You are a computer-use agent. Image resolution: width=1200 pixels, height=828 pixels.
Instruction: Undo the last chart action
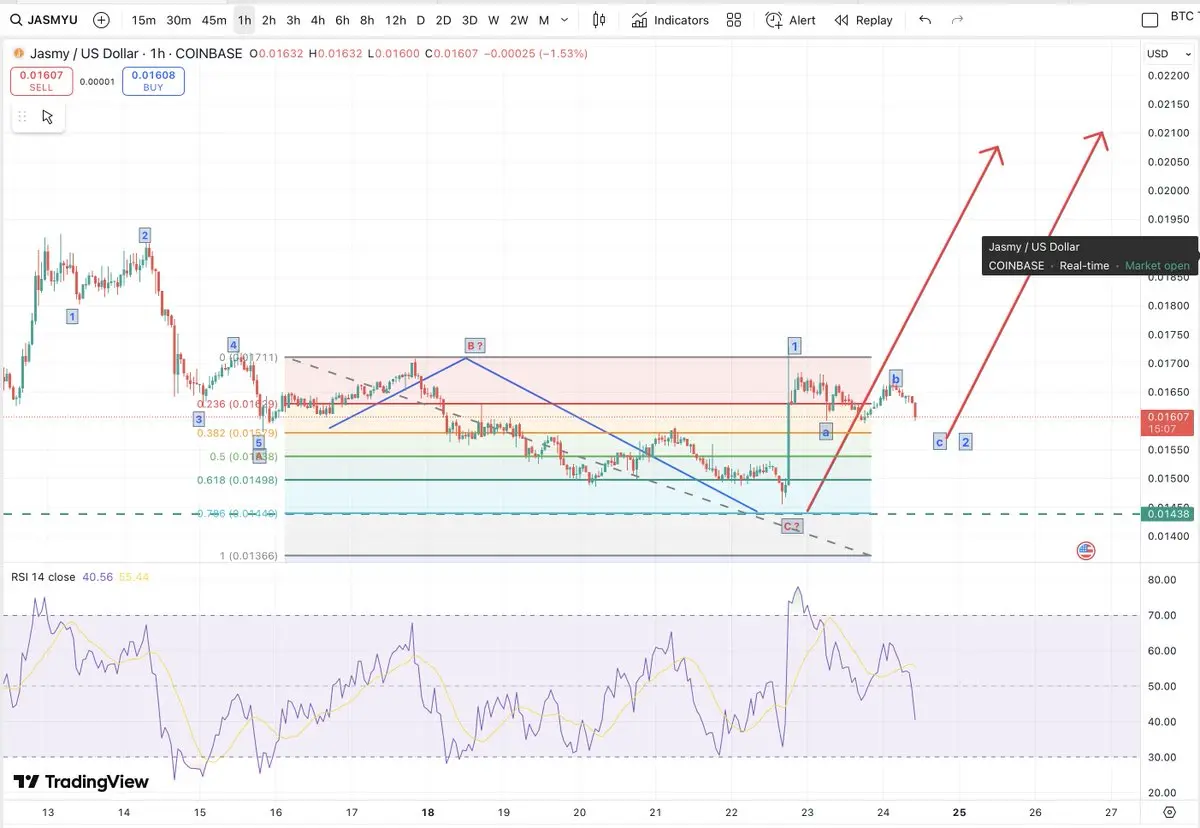tap(924, 20)
